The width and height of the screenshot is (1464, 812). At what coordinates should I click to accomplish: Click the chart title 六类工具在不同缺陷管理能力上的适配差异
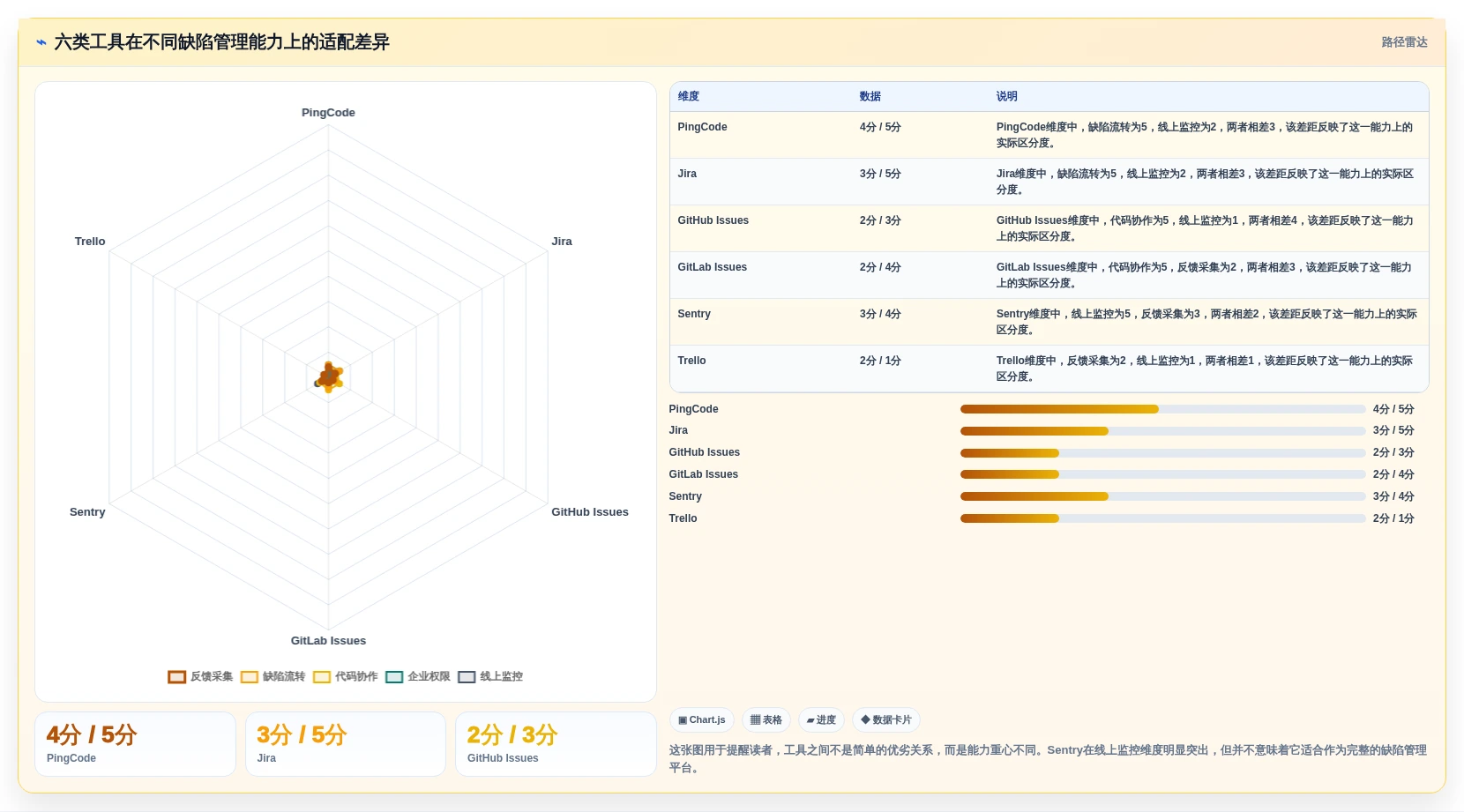click(x=221, y=42)
